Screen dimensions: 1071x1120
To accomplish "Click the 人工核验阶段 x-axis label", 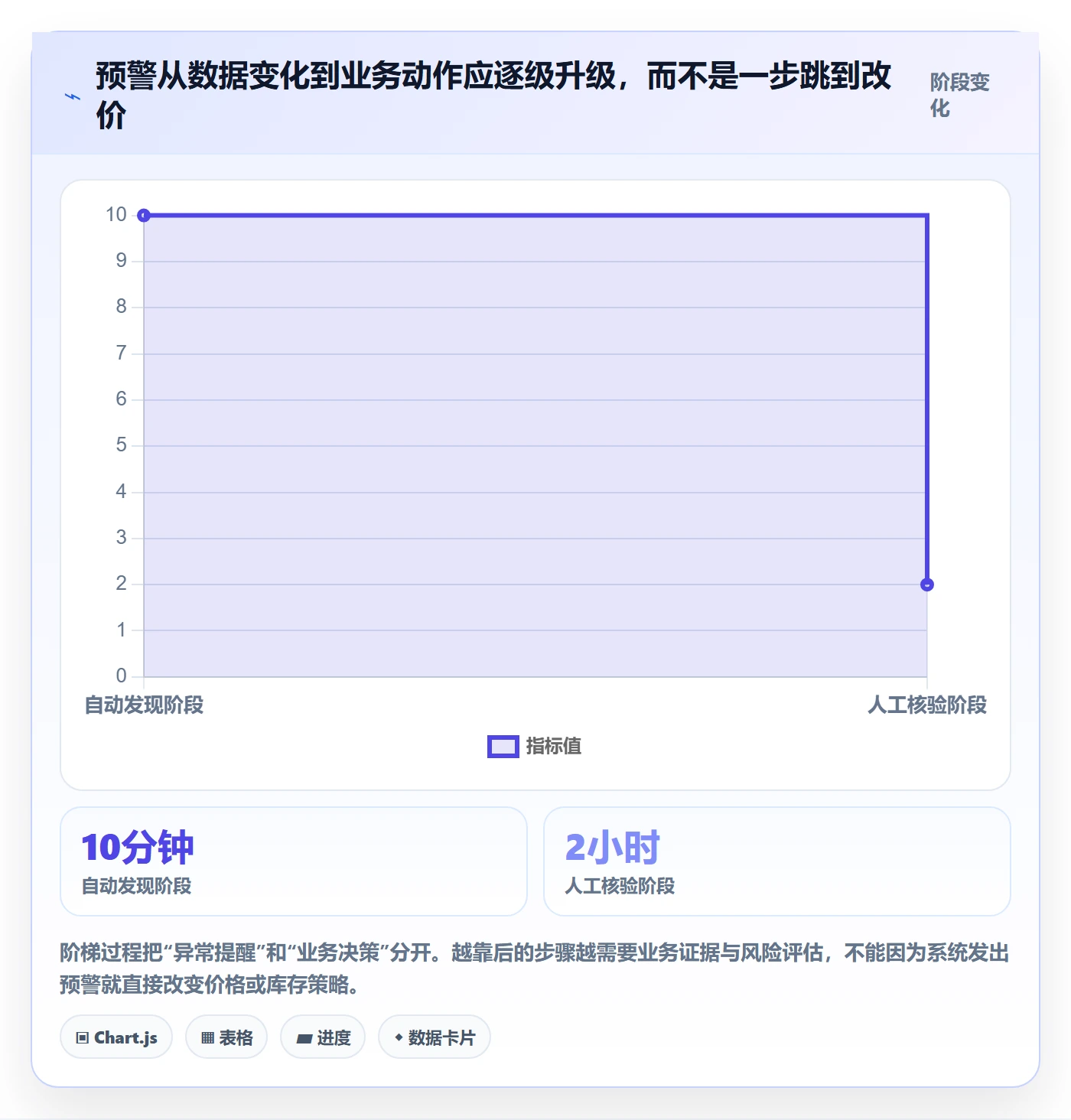I will 927,705.
